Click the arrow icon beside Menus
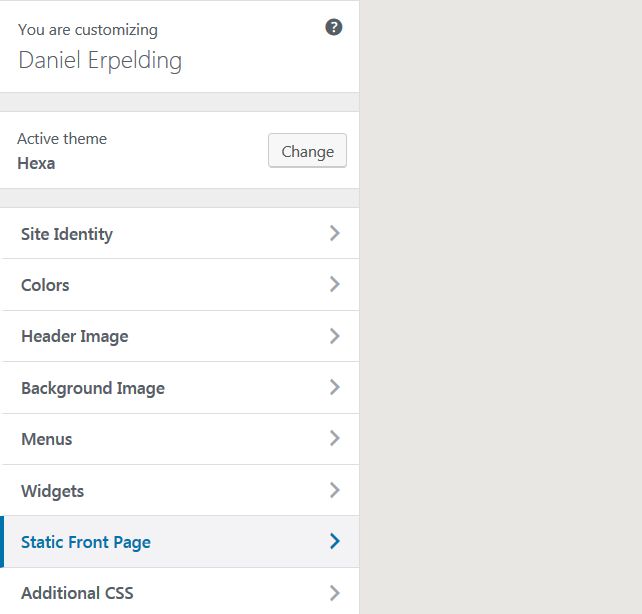This screenshot has height=614, width=642. (x=335, y=438)
